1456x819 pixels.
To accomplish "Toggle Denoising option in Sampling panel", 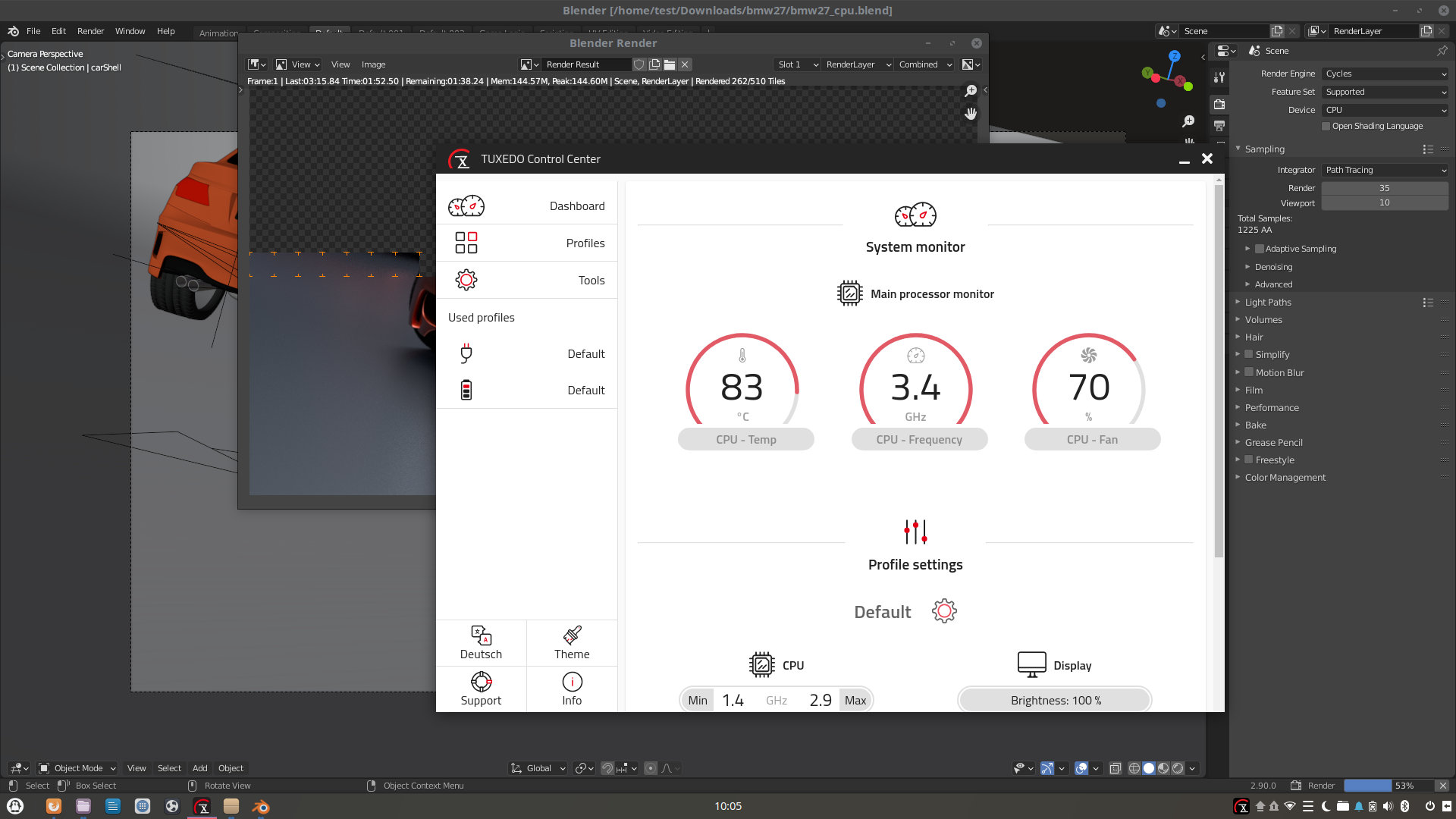I will pyautogui.click(x=1273, y=266).
